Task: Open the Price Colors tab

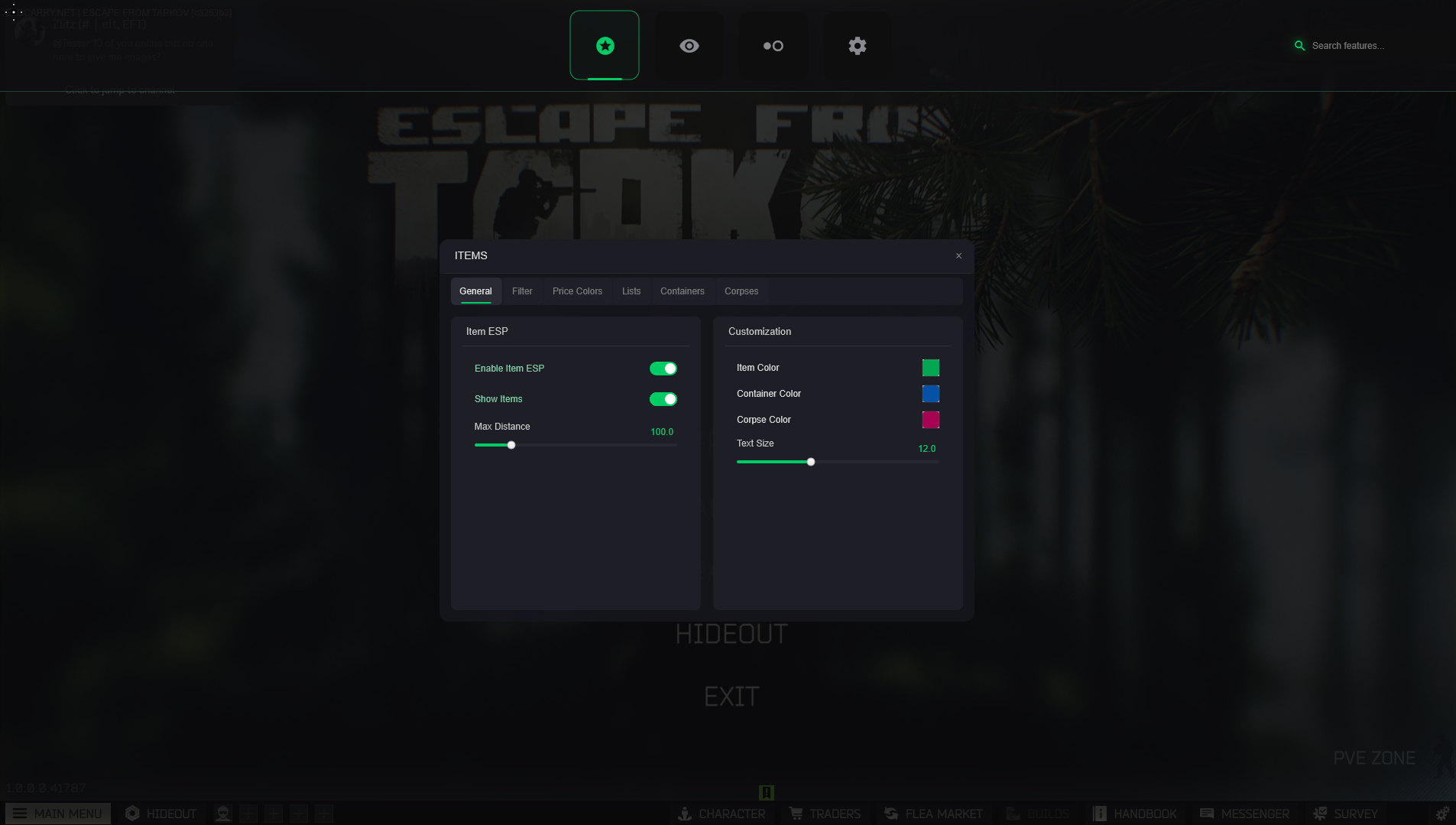Action: pyautogui.click(x=577, y=291)
